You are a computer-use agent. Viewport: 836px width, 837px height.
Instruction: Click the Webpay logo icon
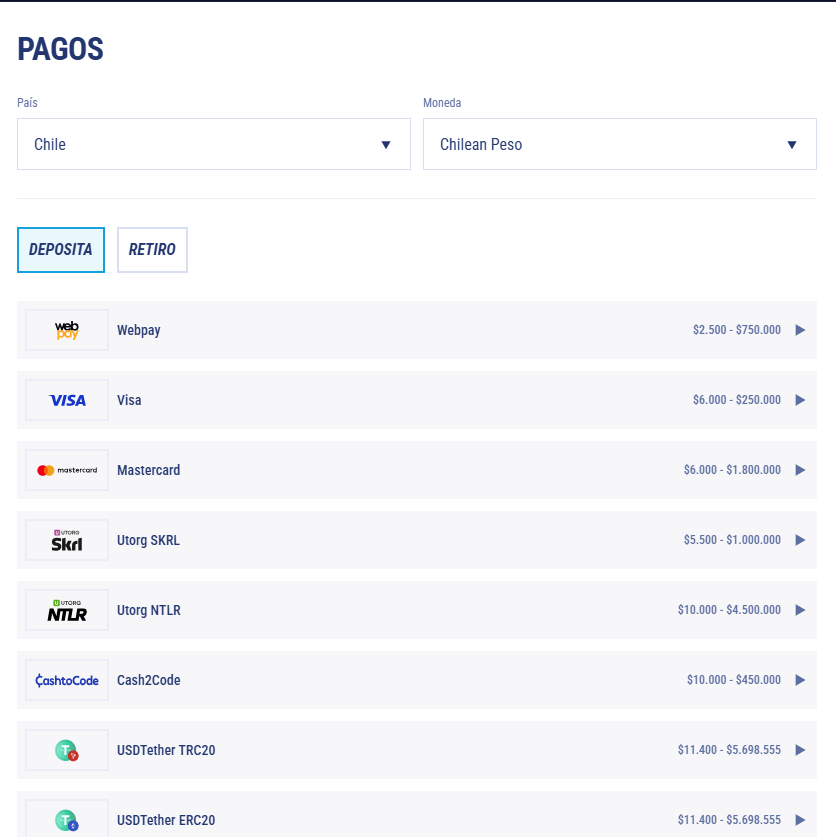tap(67, 330)
